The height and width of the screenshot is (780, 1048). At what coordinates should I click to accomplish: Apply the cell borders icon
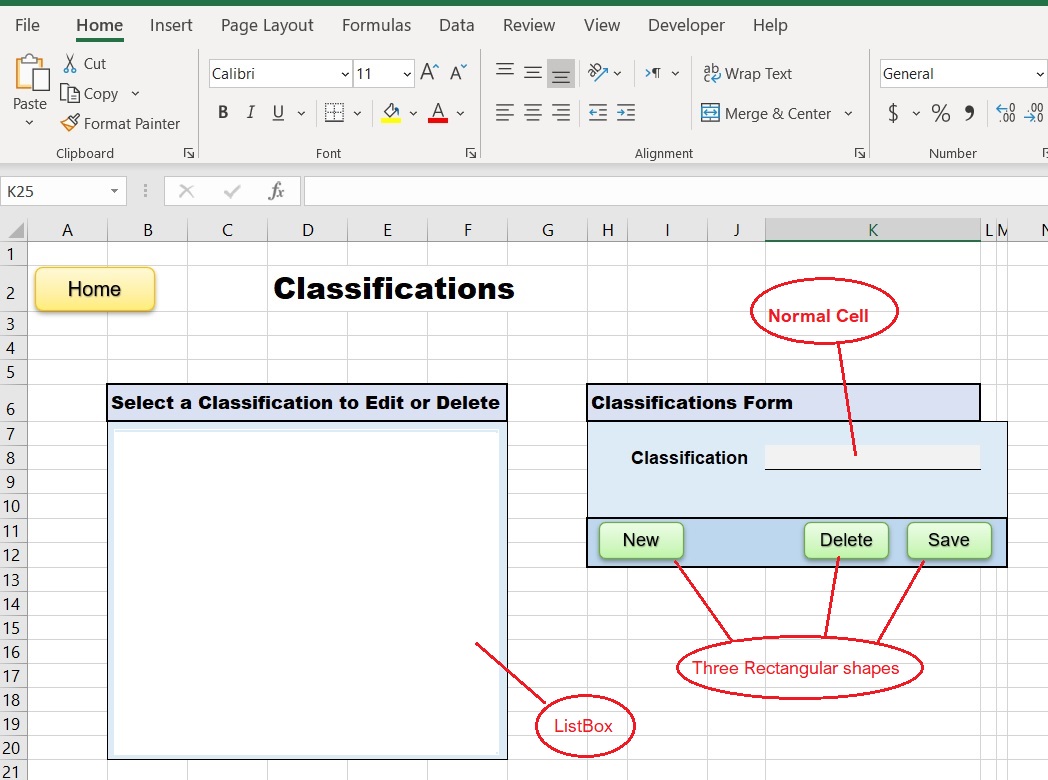click(x=334, y=112)
